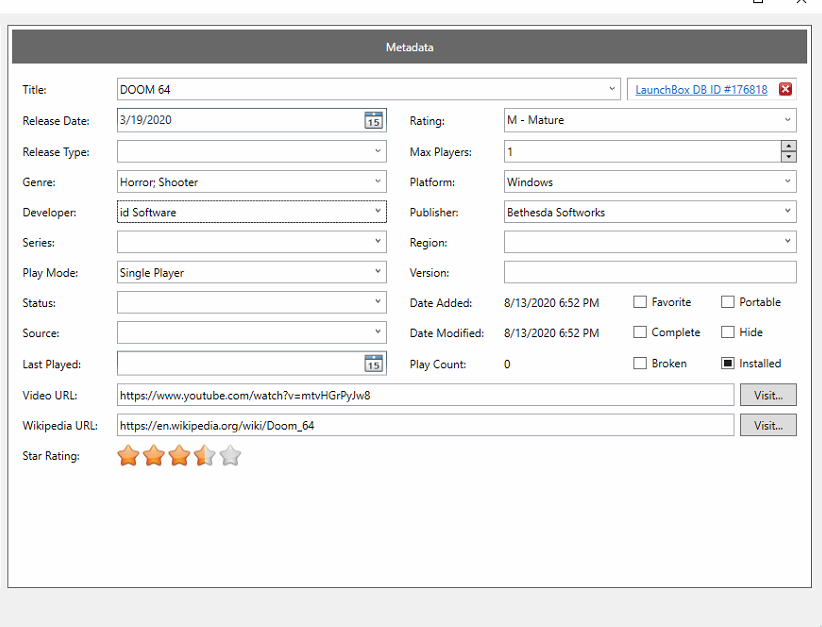Set rating to the third star
This screenshot has width=822, height=627.
(179, 456)
